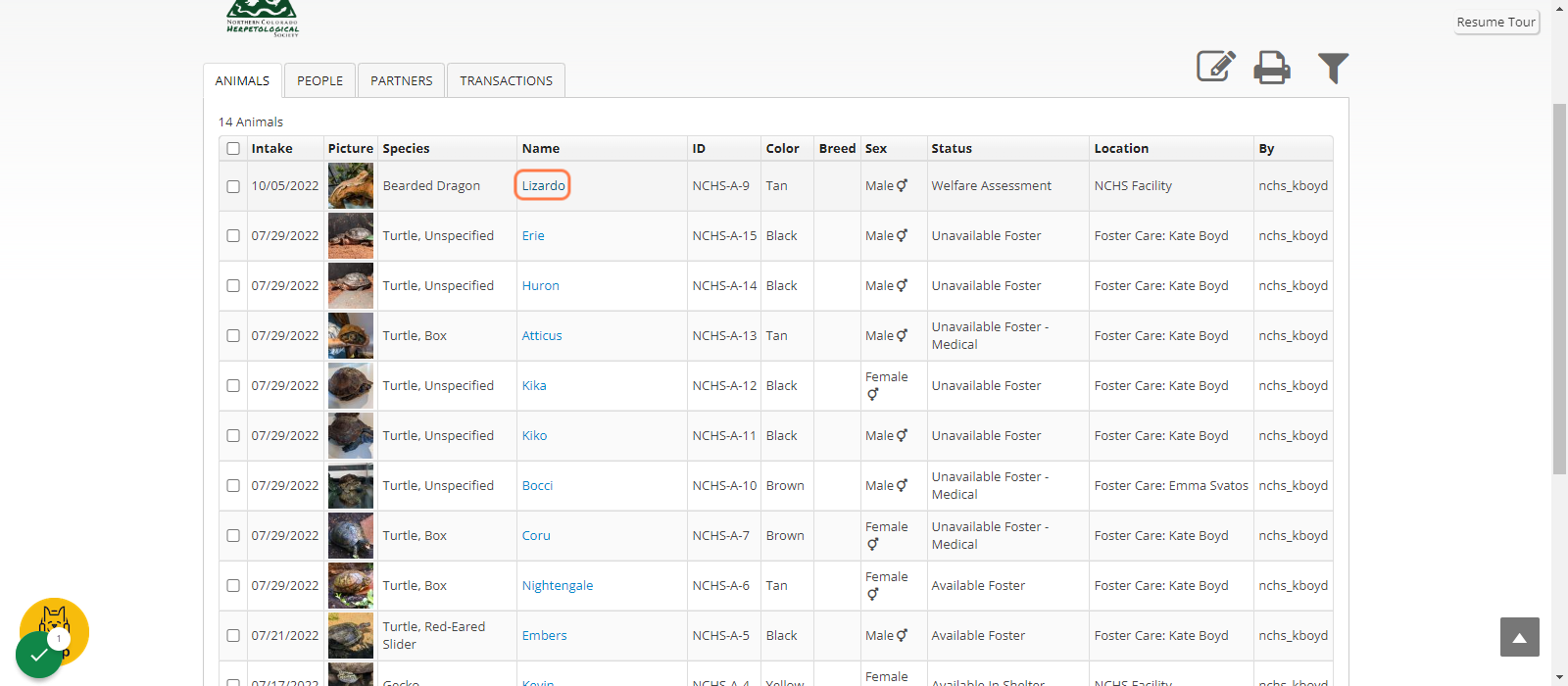Tick the checkbox in Coru's row
This screenshot has height=686, width=1568.
[x=233, y=536]
